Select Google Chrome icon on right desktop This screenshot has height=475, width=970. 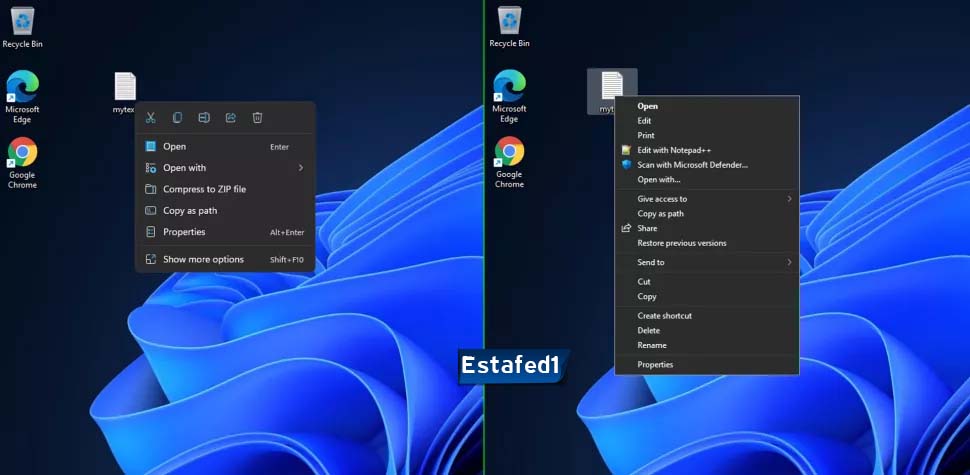tap(509, 162)
